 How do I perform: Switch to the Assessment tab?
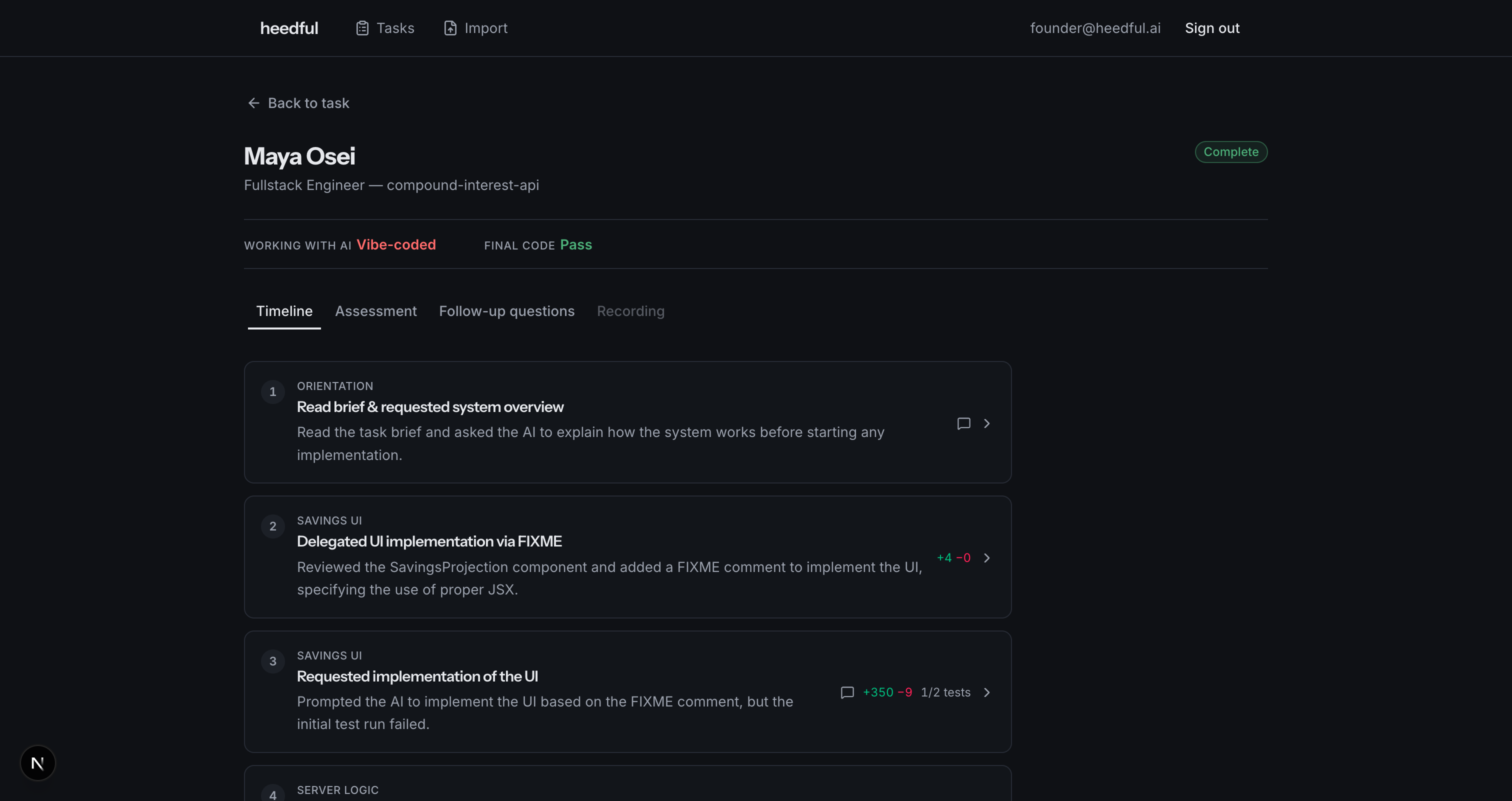point(375,311)
